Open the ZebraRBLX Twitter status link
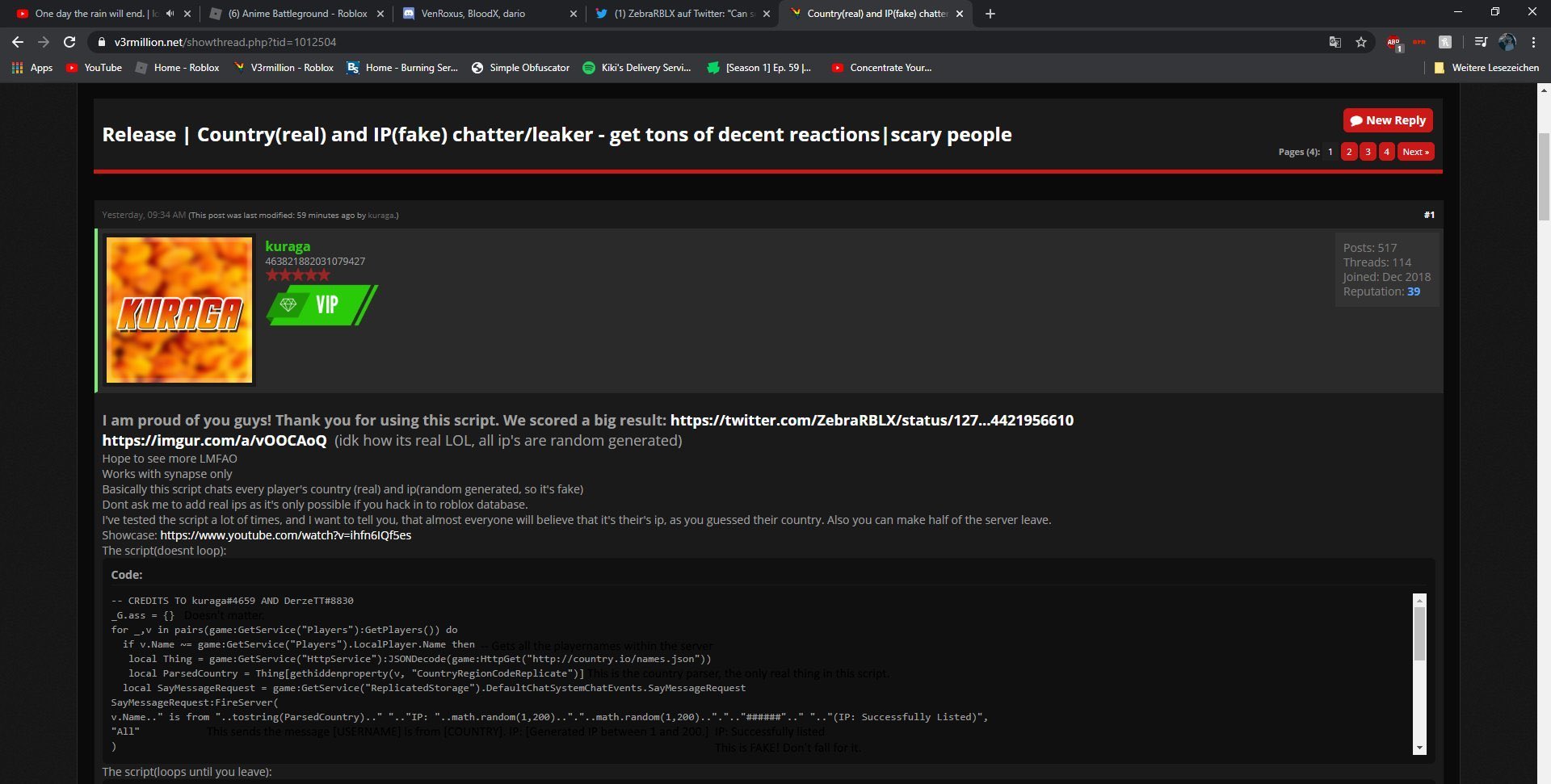The height and width of the screenshot is (784, 1551). coord(872,420)
